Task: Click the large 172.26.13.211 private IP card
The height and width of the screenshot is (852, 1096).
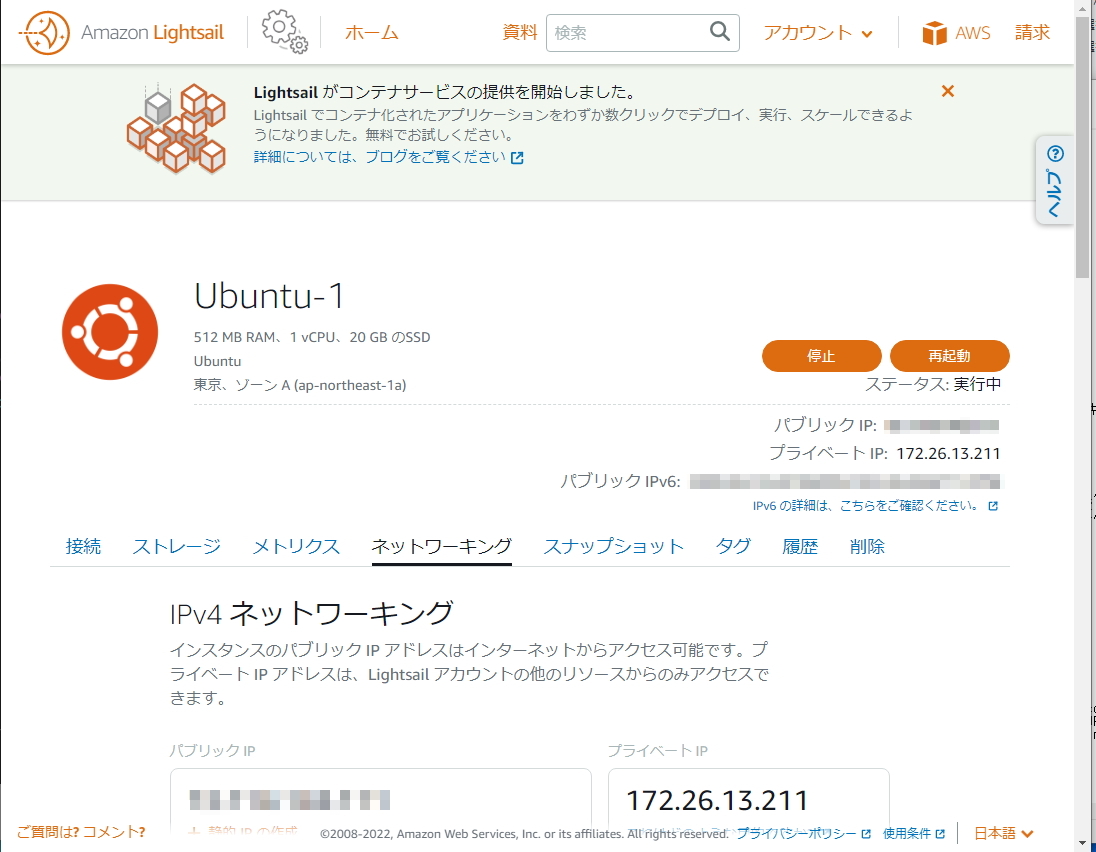Action: tap(749, 800)
